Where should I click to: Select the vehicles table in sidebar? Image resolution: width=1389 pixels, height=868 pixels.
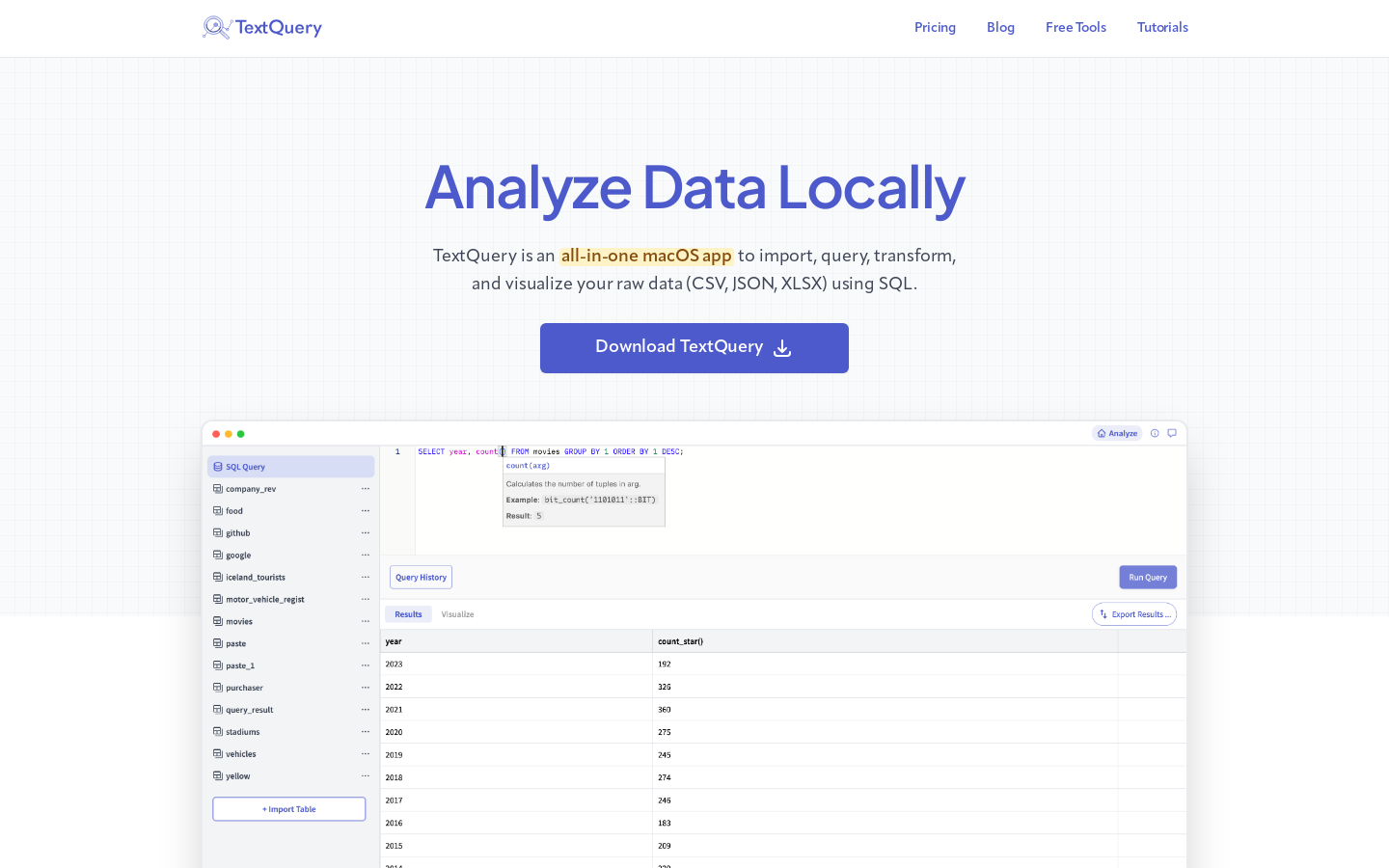pyautogui.click(x=290, y=754)
